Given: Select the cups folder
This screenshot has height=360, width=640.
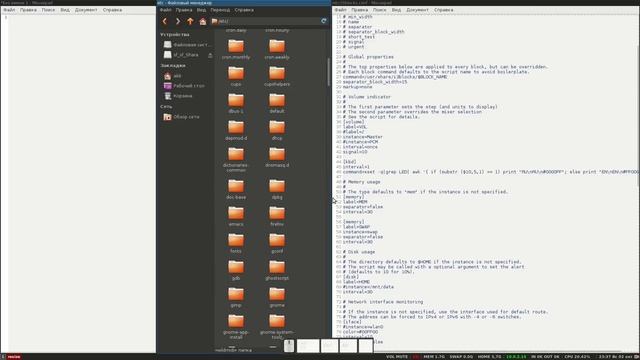Looking at the screenshot, I should (x=236, y=76).
